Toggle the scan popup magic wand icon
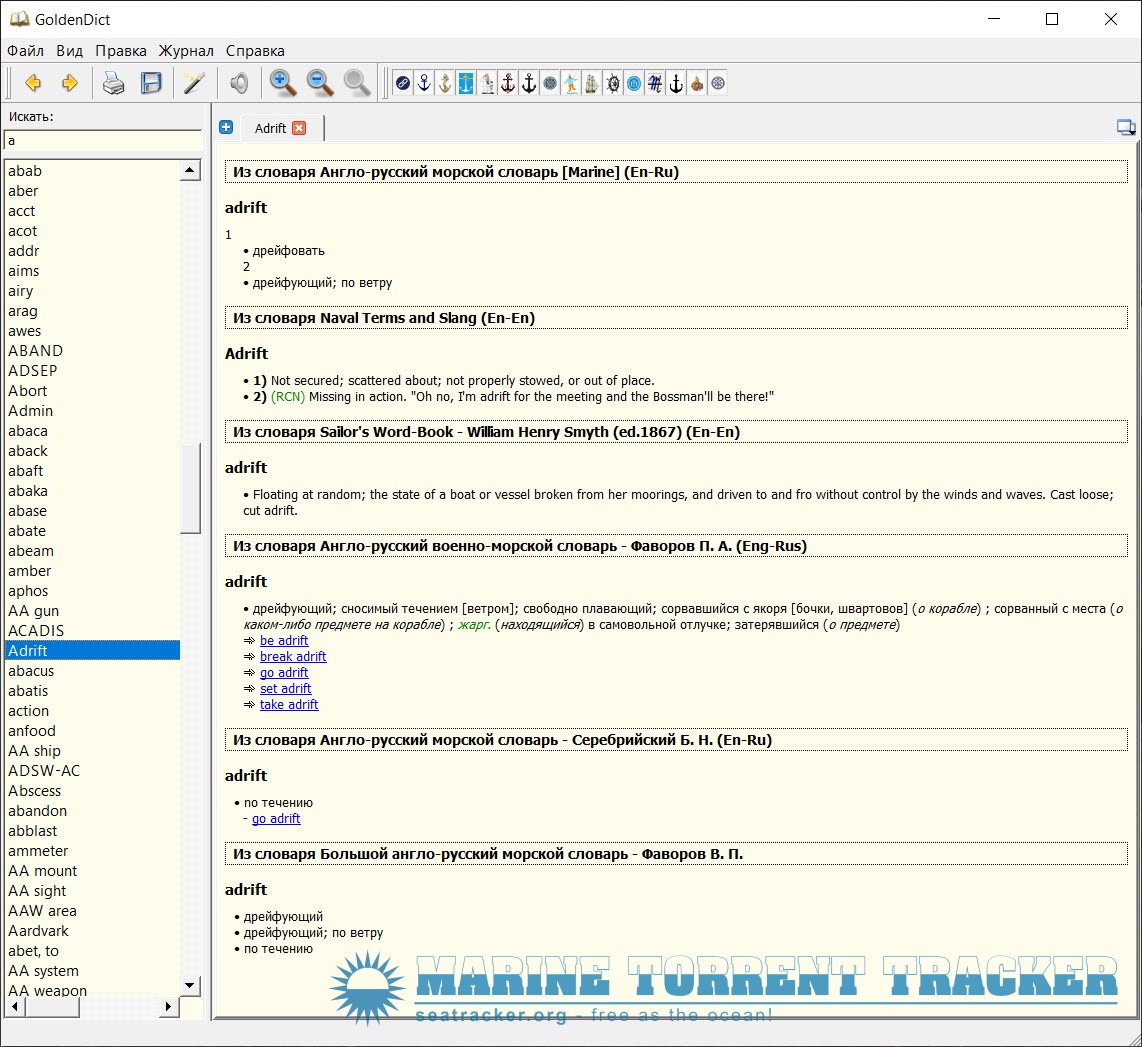Viewport: 1142px width, 1047px height. coord(194,83)
